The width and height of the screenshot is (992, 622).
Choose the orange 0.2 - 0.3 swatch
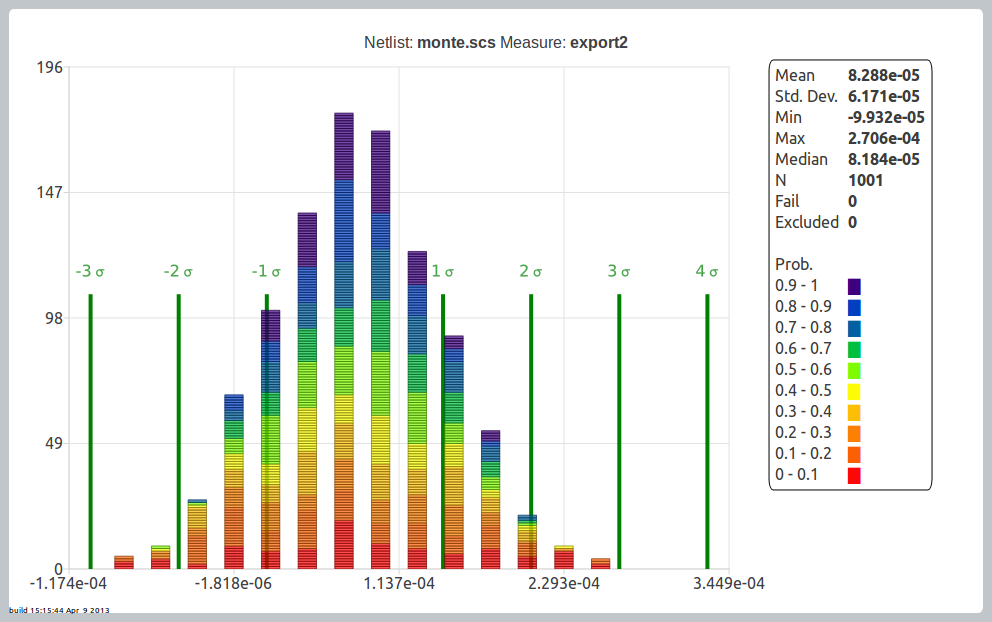[x=854, y=433]
